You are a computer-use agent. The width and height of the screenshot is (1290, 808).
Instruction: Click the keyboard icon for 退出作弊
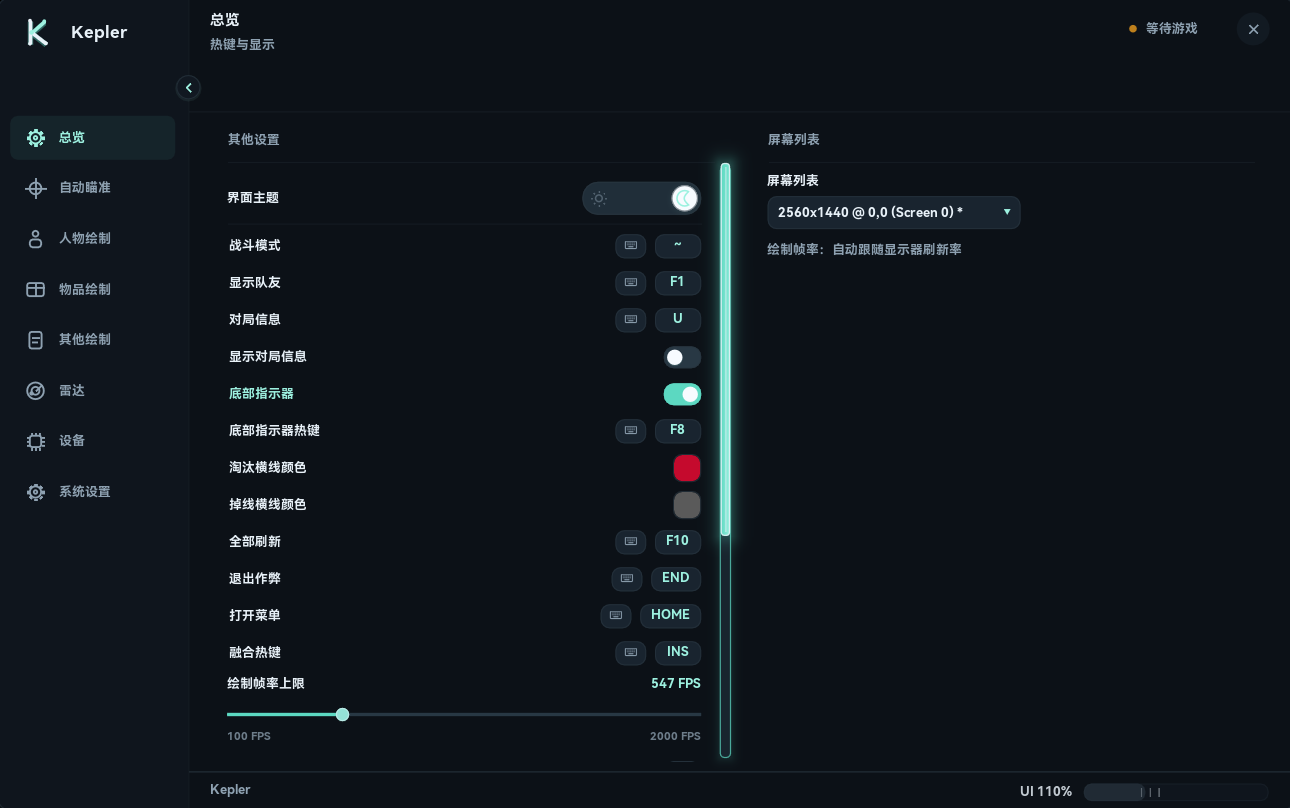(626, 578)
